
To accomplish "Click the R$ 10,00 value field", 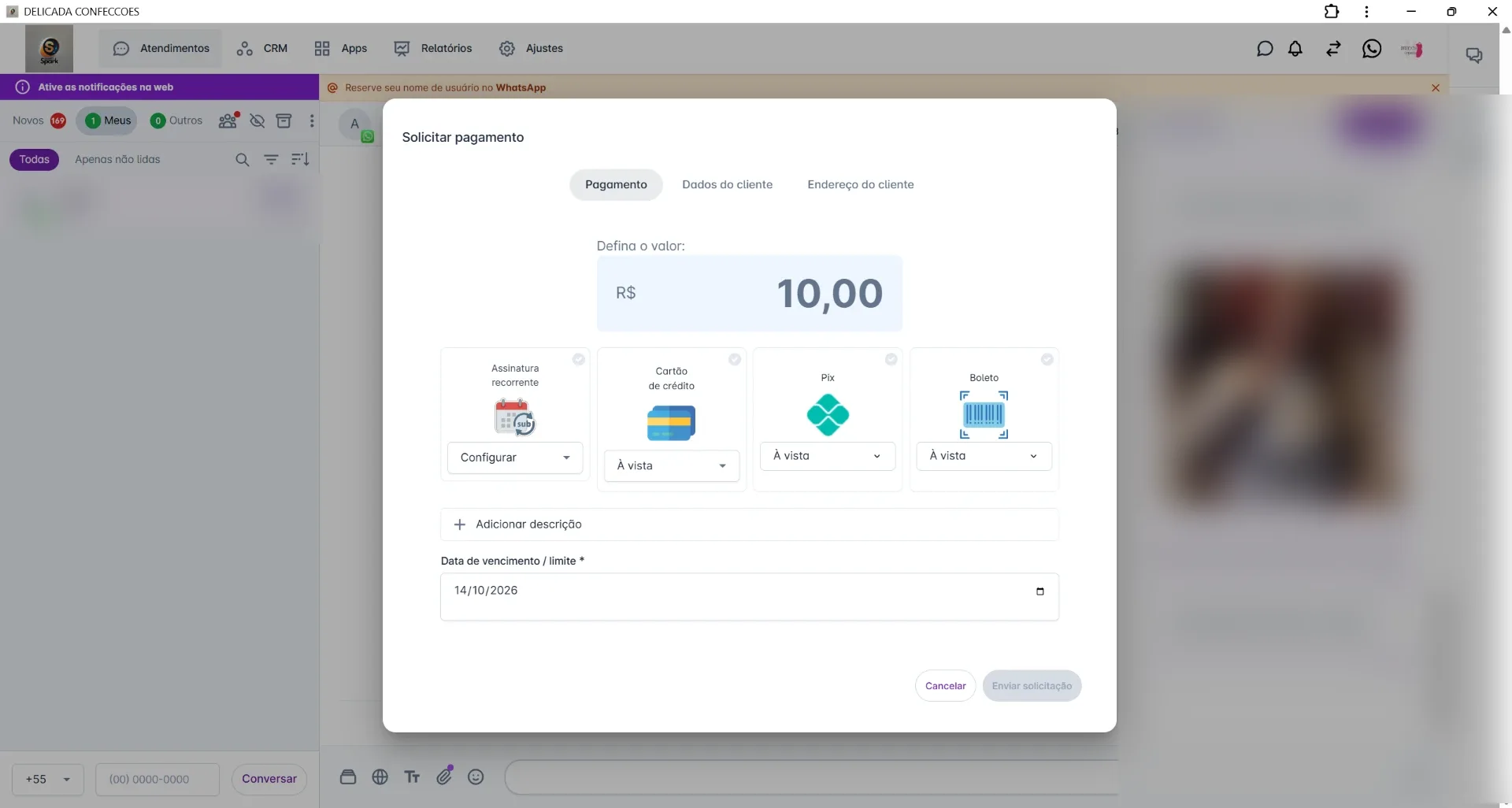I will 749,293.
